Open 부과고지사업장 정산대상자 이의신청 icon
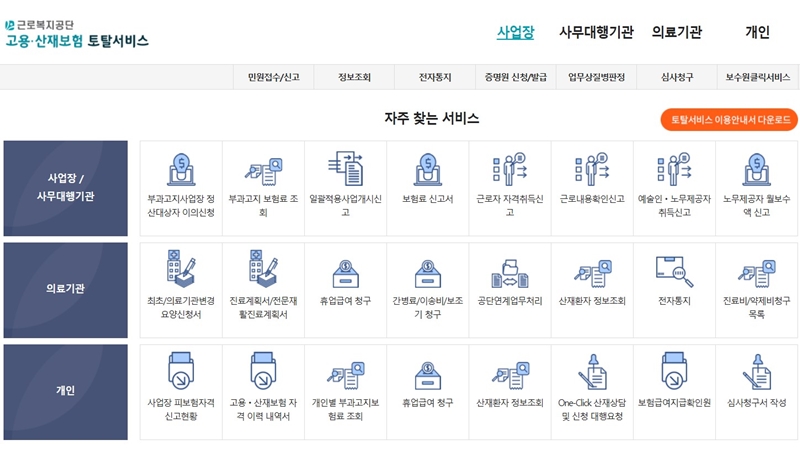800x450 pixels. click(181, 169)
